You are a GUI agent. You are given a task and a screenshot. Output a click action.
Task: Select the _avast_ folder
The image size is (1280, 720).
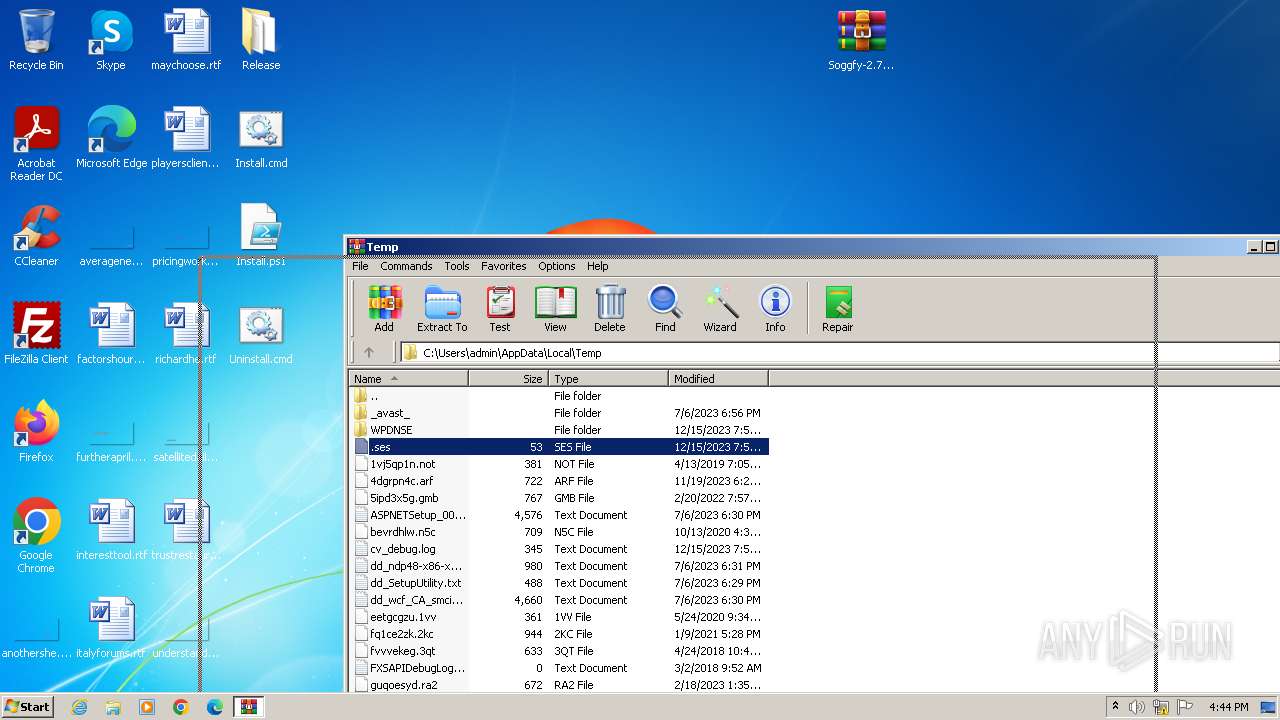(x=558, y=413)
